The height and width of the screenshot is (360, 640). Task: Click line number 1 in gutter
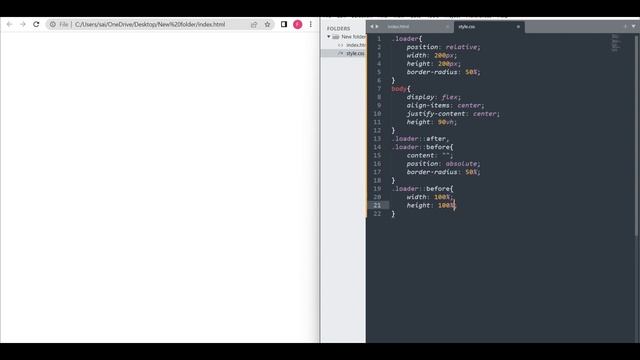pyautogui.click(x=379, y=39)
